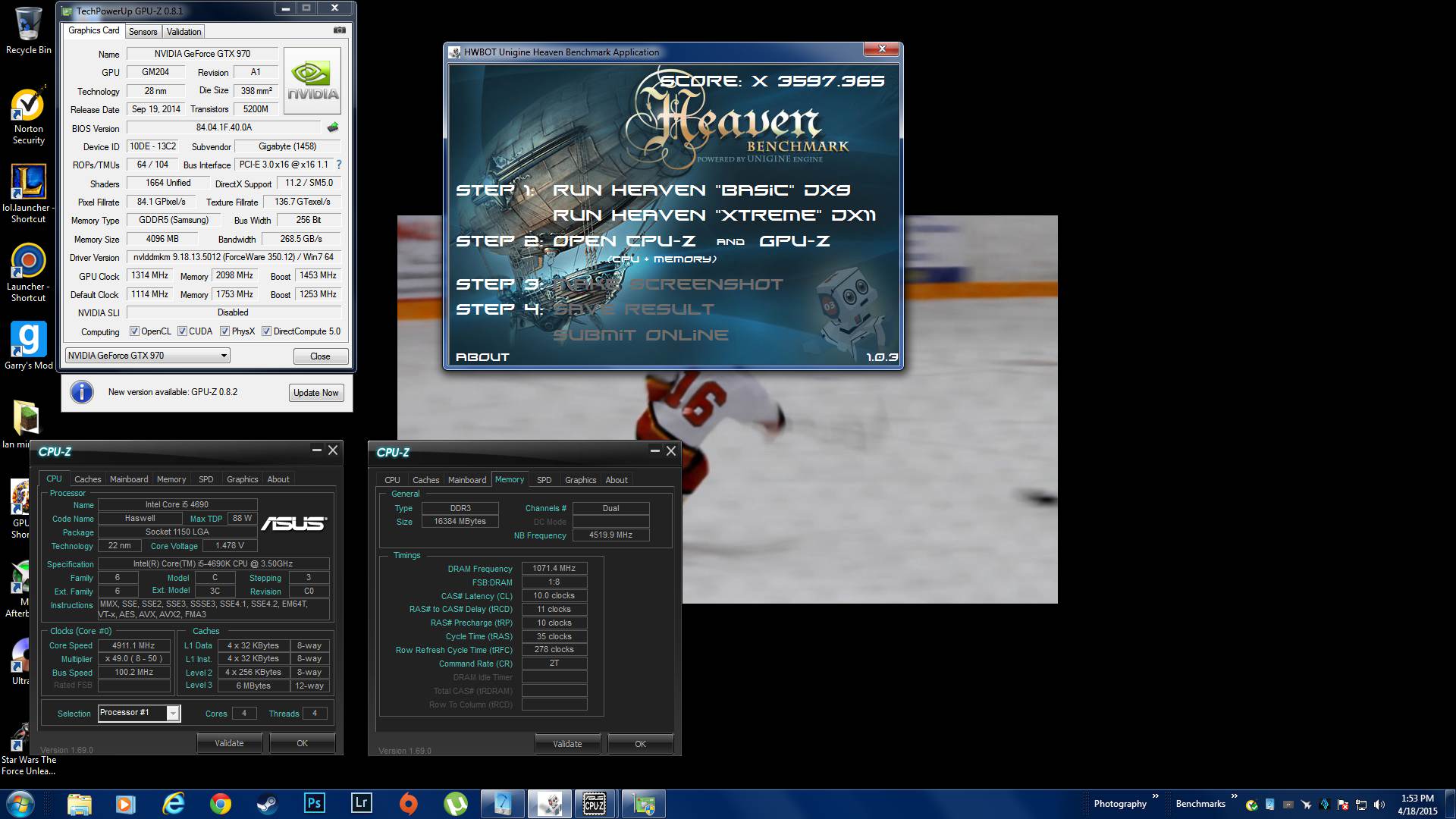1456x819 pixels.
Task: Open the NVIDIA GeForce GTX 970 GPU dropdown
Action: click(148, 356)
